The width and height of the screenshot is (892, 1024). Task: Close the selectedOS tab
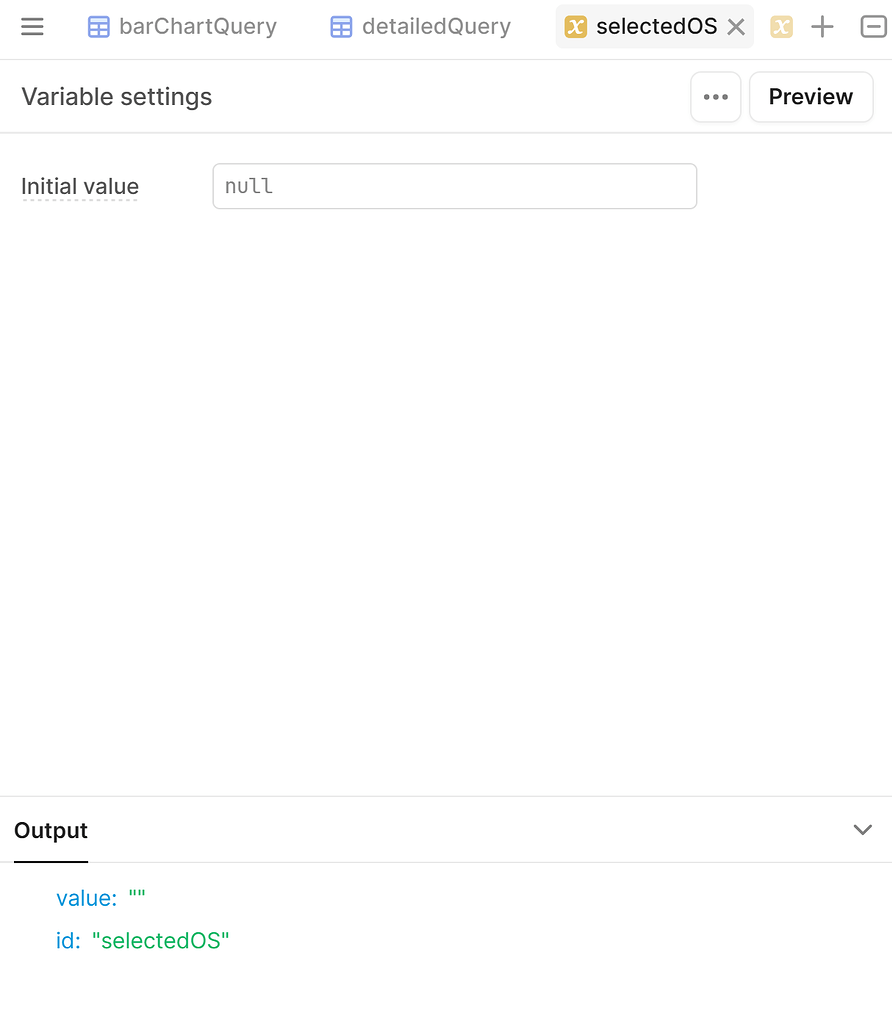pos(737,27)
